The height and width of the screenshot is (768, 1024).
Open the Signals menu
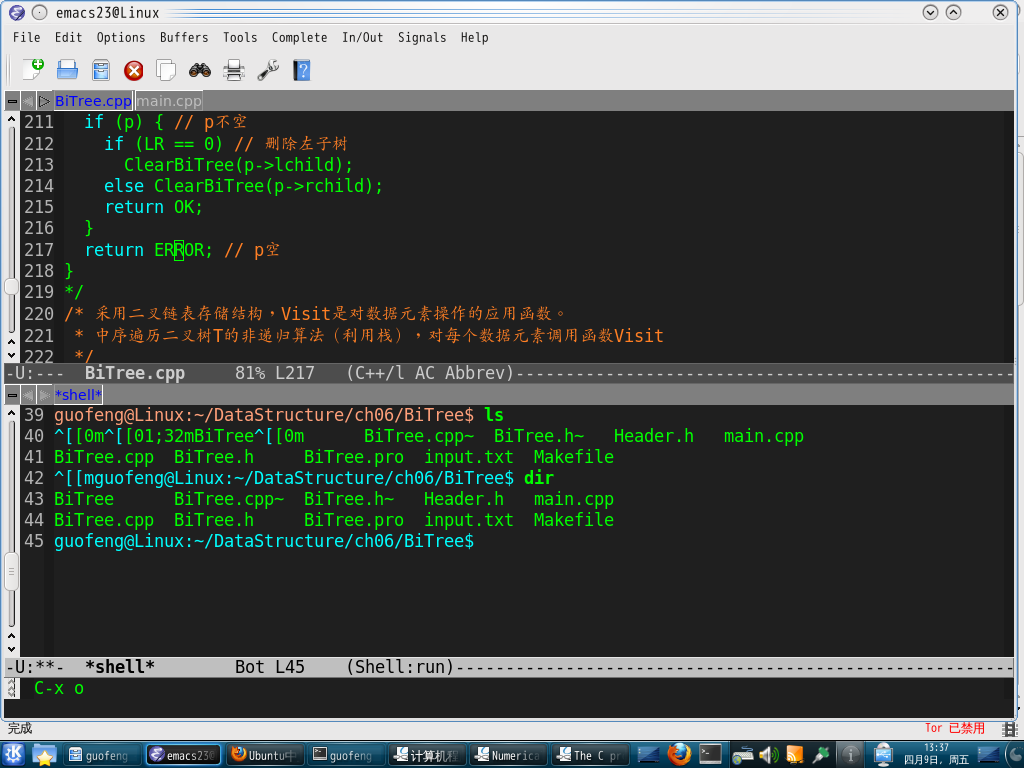pos(422,37)
